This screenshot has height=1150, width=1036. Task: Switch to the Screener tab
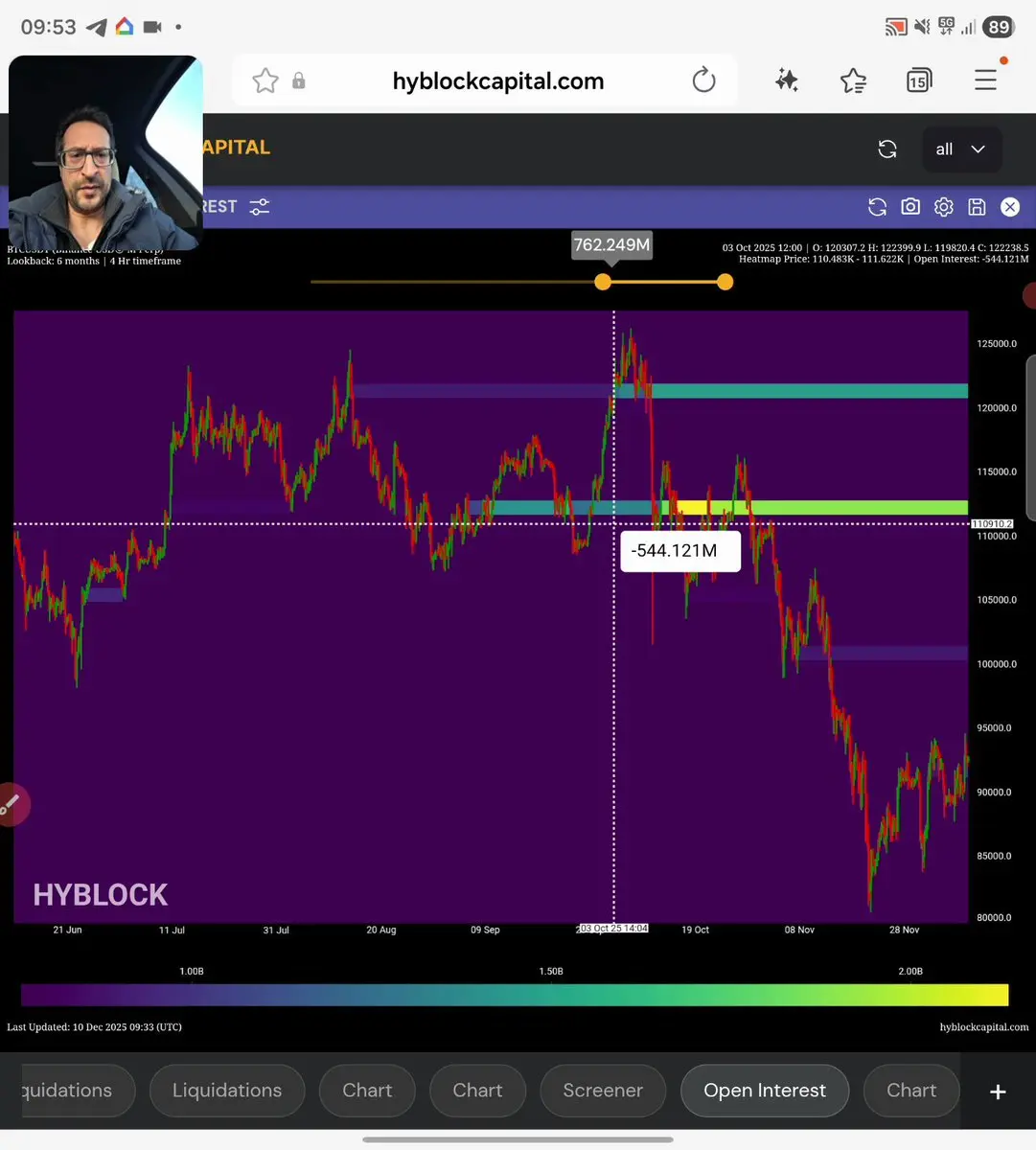[603, 1091]
